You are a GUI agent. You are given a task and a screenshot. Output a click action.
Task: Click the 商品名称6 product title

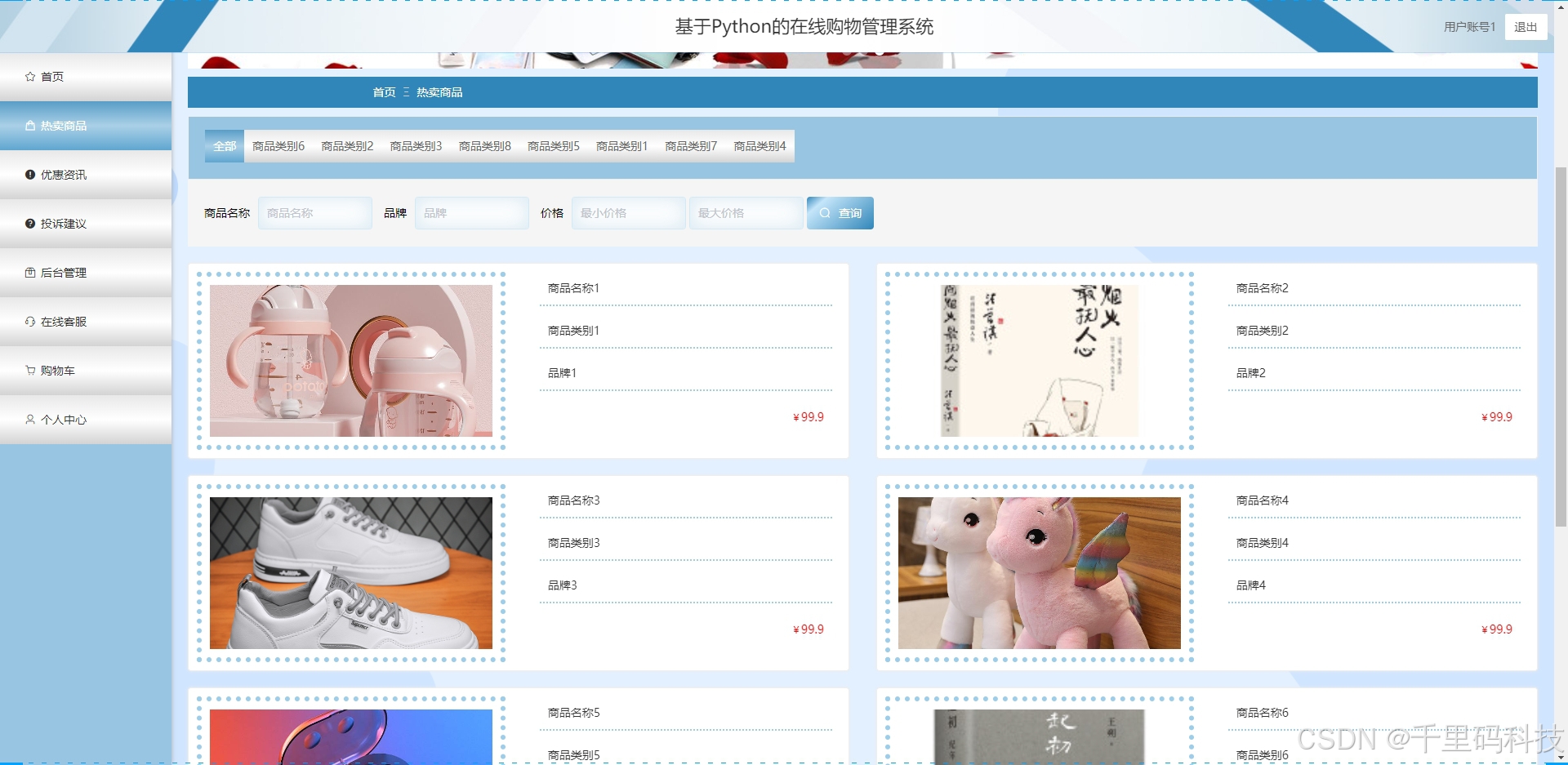pyautogui.click(x=1262, y=713)
